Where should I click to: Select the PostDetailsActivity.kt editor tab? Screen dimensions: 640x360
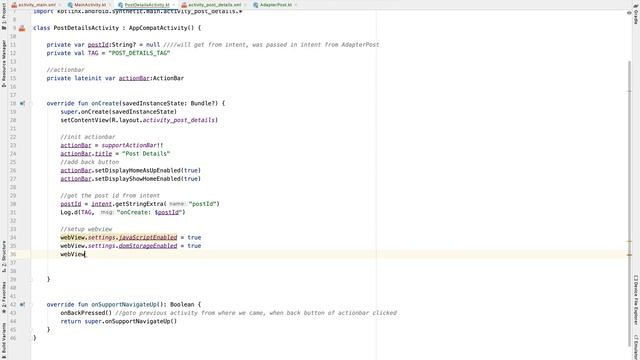[x=147, y=5]
